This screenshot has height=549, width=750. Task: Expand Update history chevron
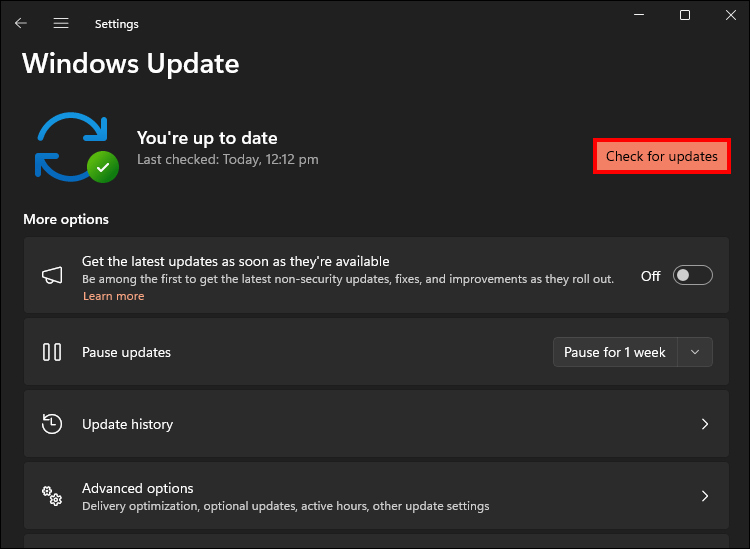705,424
